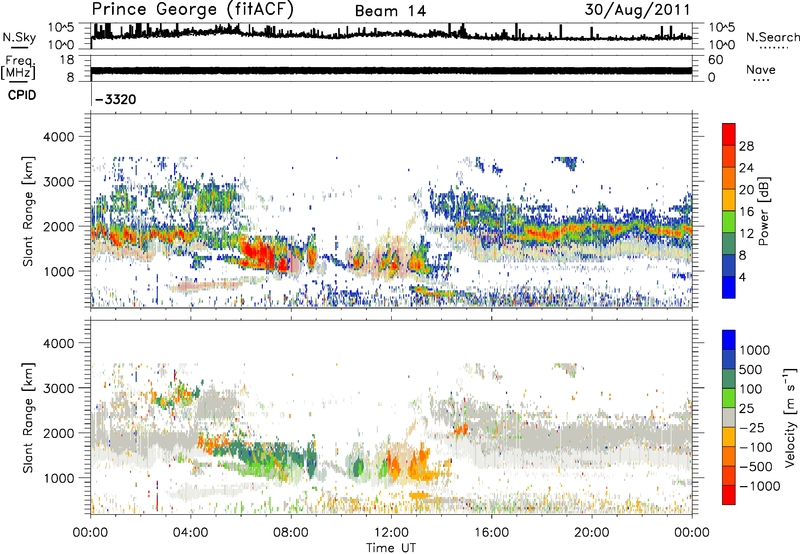800x554 pixels.
Task: Click the "08:00" time axis label
Action: pyautogui.click(x=291, y=533)
